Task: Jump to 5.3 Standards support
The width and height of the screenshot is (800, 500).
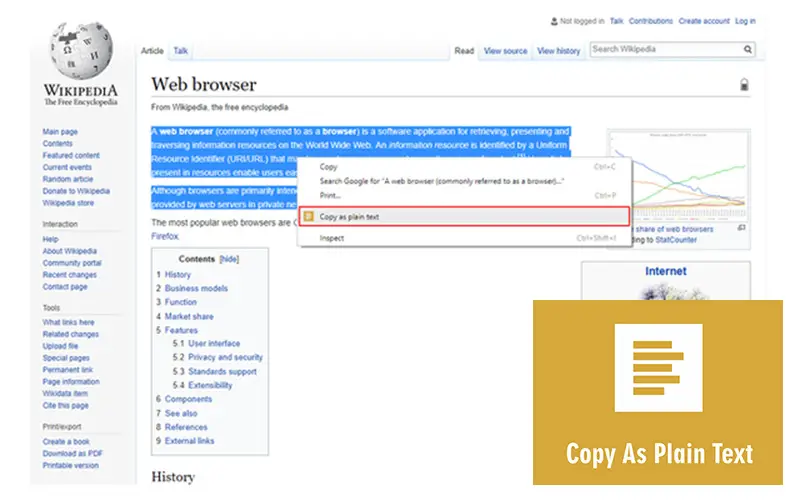Action: 214,371
